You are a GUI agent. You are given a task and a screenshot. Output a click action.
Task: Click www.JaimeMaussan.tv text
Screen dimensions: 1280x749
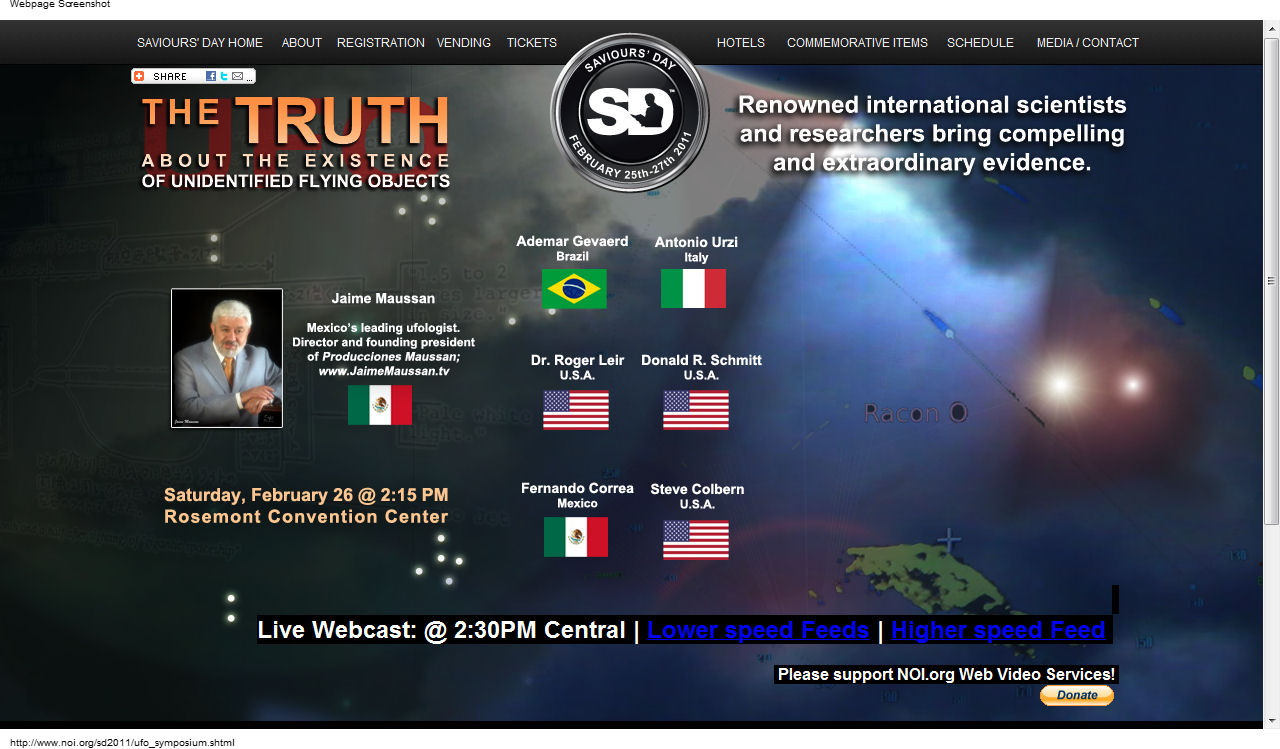point(384,371)
